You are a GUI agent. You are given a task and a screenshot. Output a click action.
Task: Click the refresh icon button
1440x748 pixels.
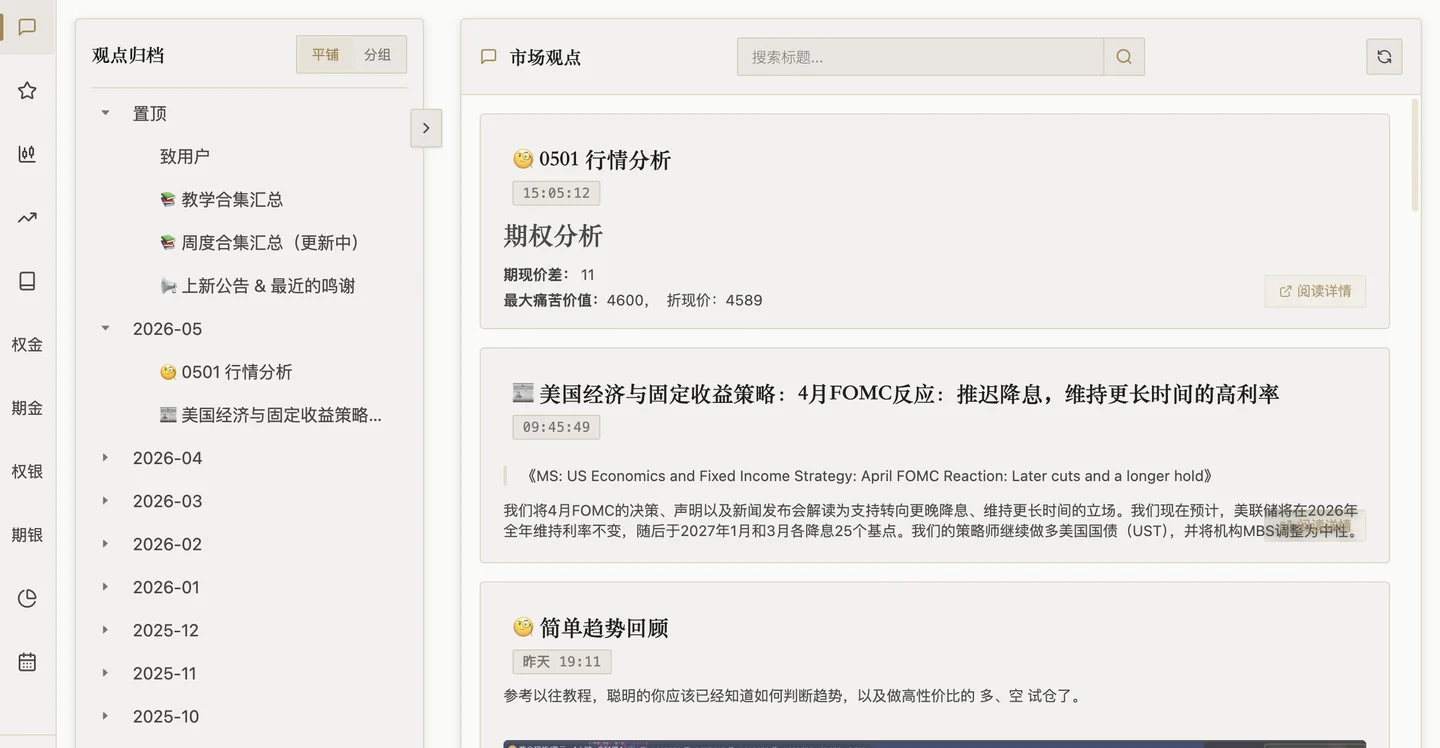pos(1384,57)
